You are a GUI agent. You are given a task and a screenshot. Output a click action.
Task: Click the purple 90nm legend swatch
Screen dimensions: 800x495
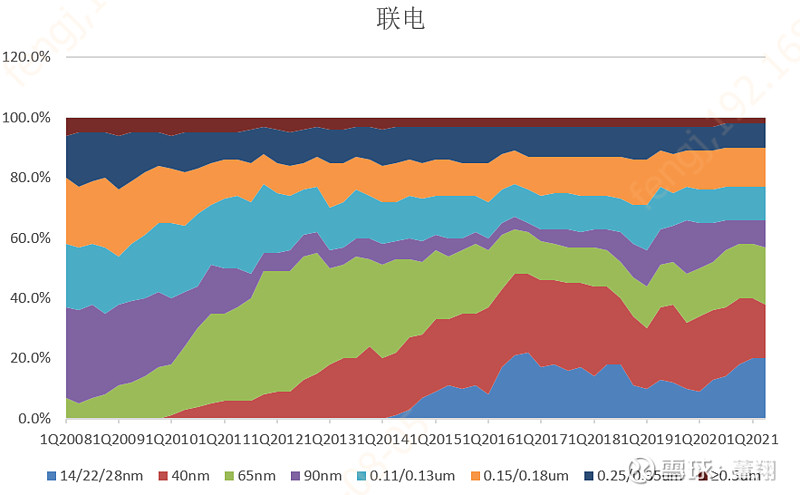(297, 474)
